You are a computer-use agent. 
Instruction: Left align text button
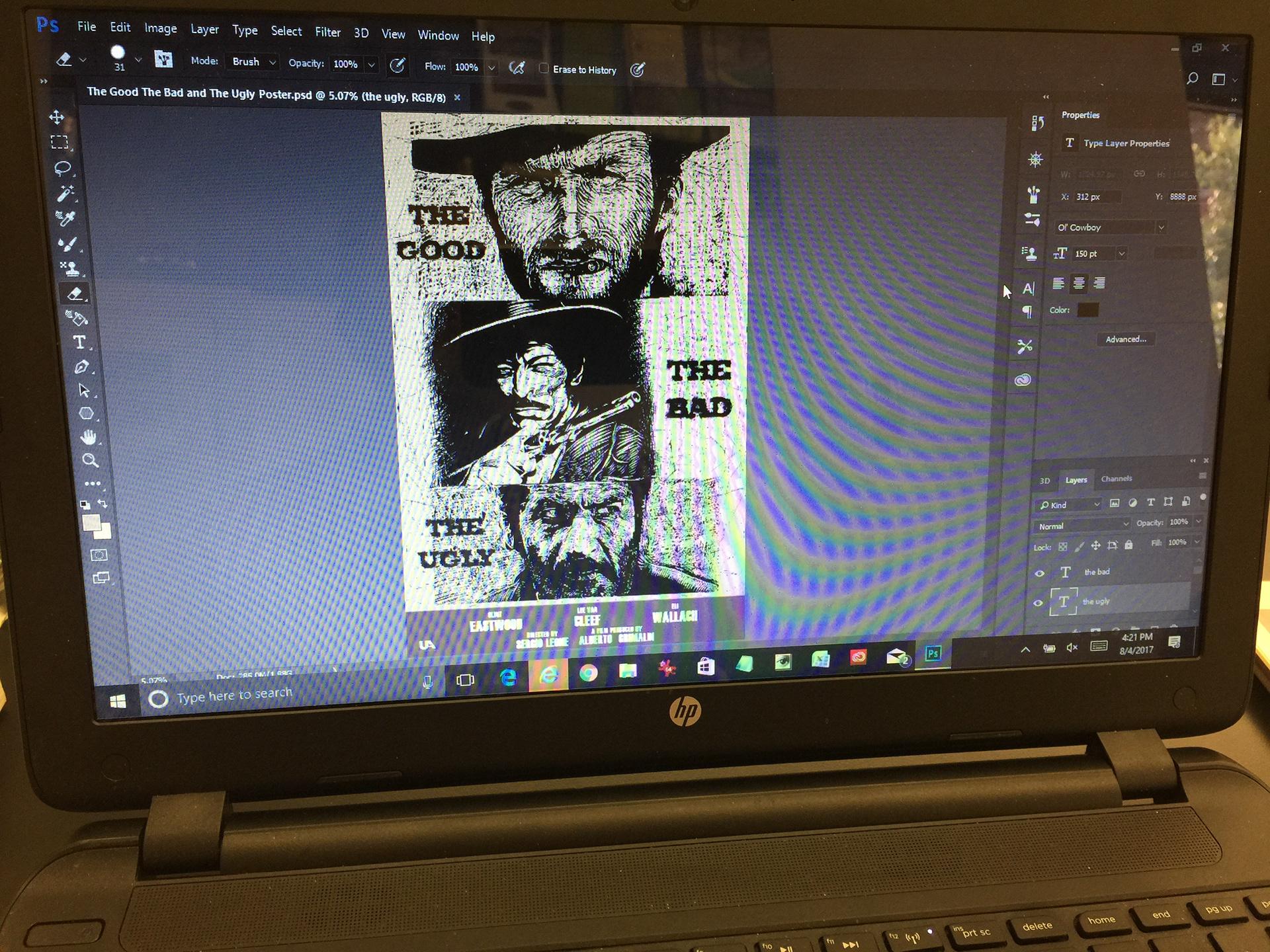tap(1059, 284)
